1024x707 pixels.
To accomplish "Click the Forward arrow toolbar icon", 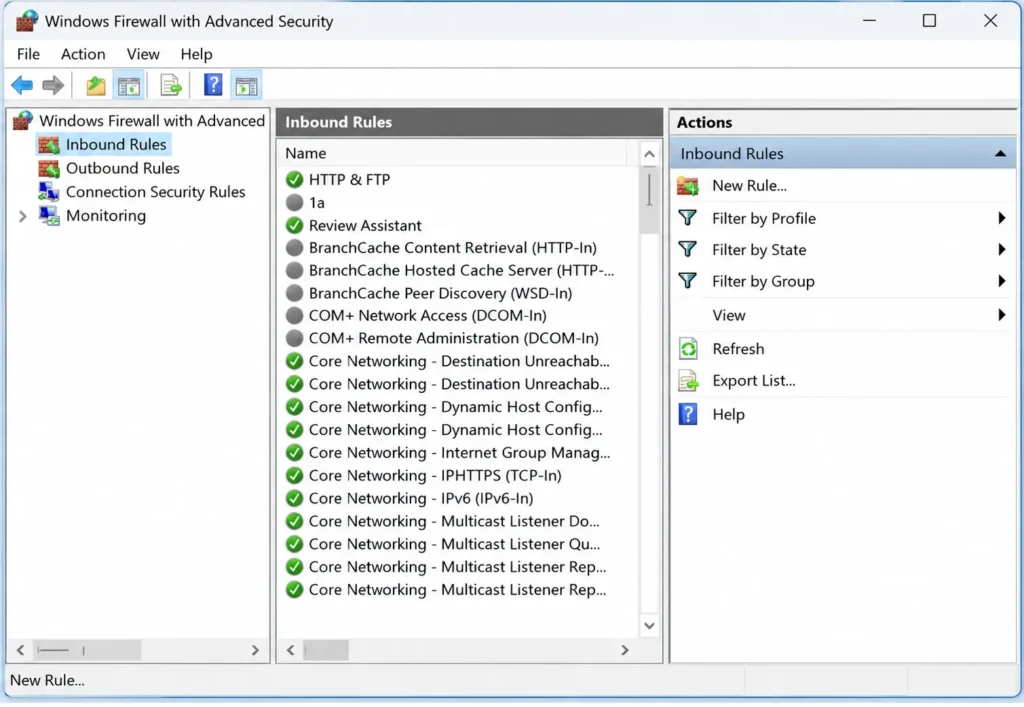I will point(53,85).
